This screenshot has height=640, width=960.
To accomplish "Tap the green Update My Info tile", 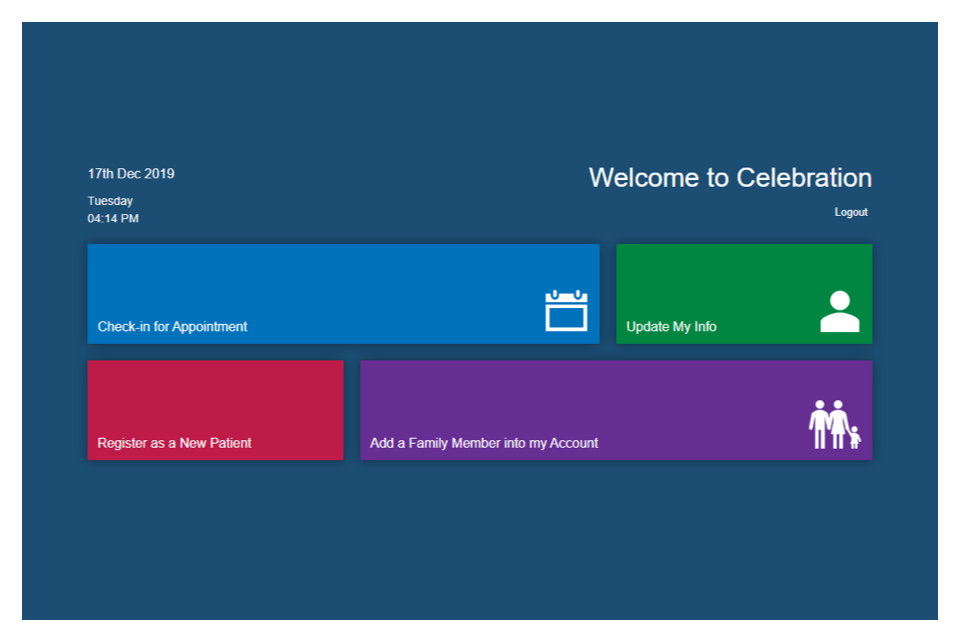I will [744, 293].
